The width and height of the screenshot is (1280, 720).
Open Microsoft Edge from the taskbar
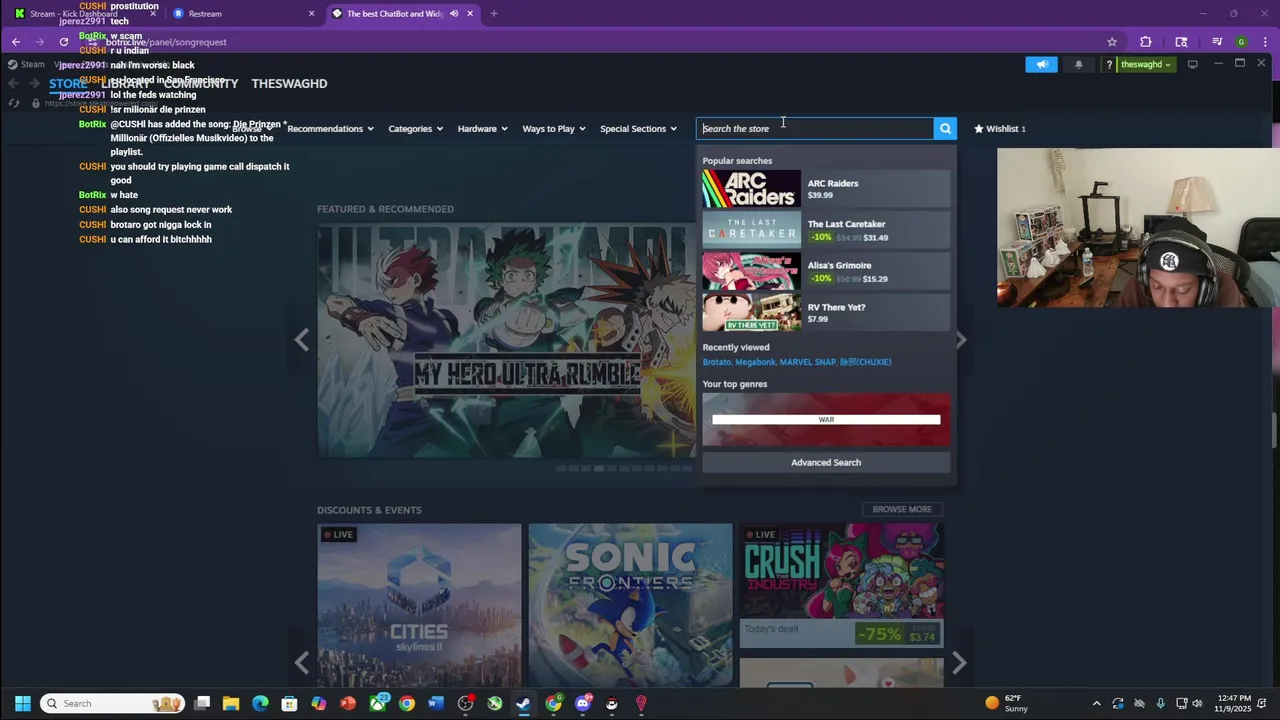(x=260, y=703)
